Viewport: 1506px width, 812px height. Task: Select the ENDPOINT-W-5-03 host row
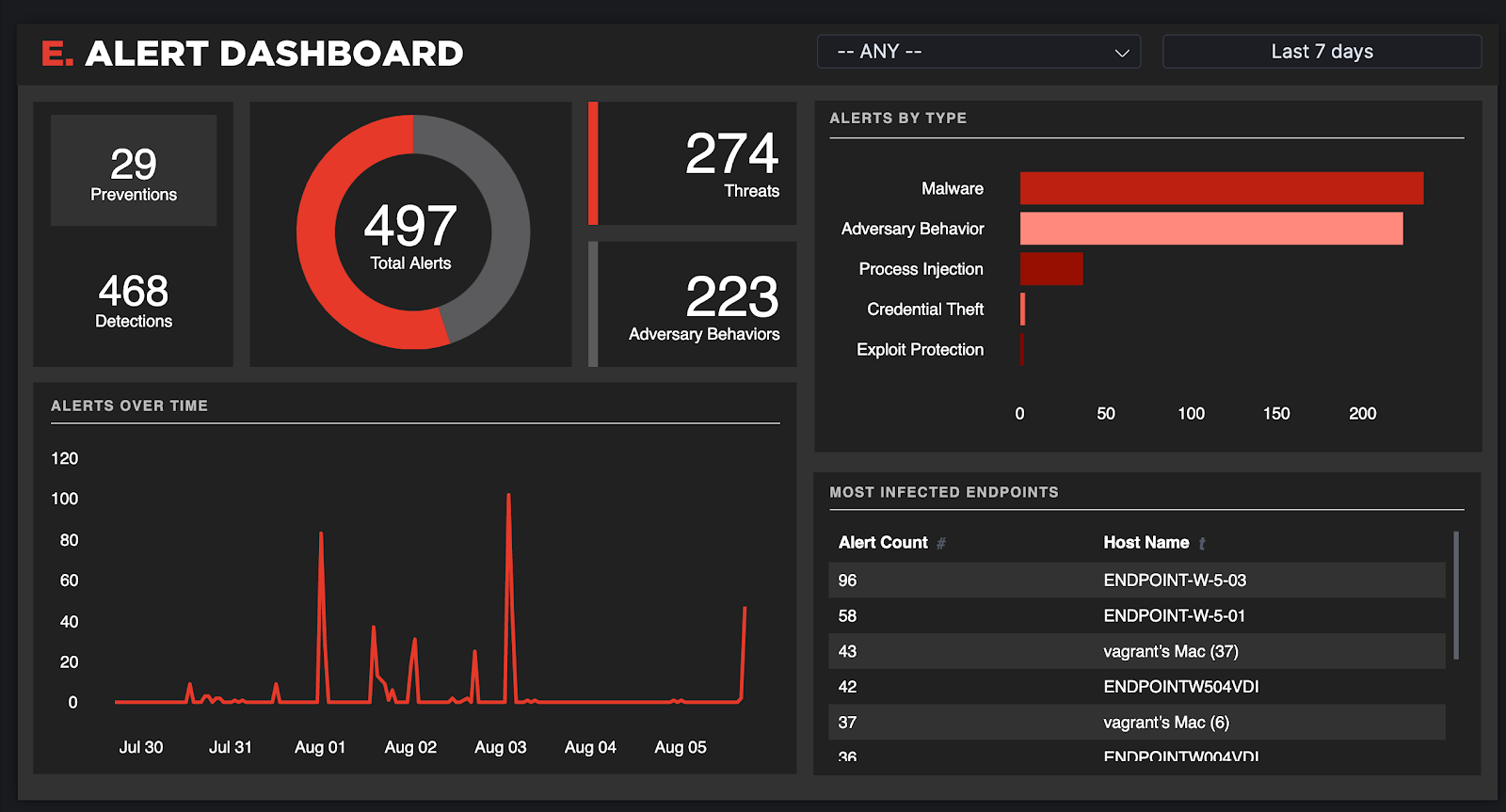[1137, 581]
